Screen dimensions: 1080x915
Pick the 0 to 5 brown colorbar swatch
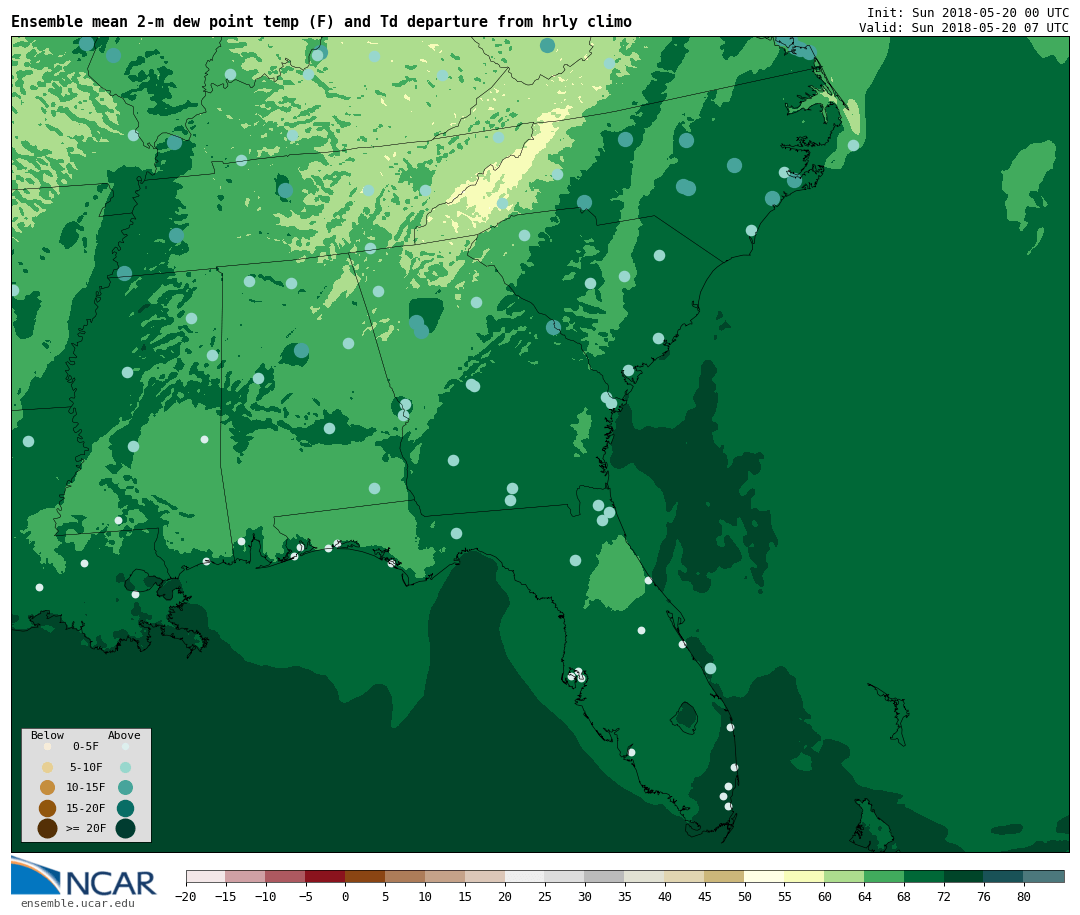click(x=366, y=876)
